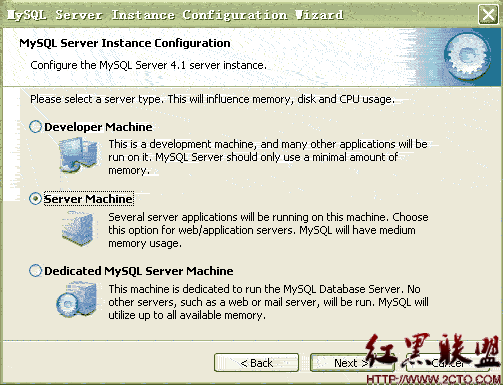Go back with the Back button
The image size is (503, 385).
(x=256, y=363)
